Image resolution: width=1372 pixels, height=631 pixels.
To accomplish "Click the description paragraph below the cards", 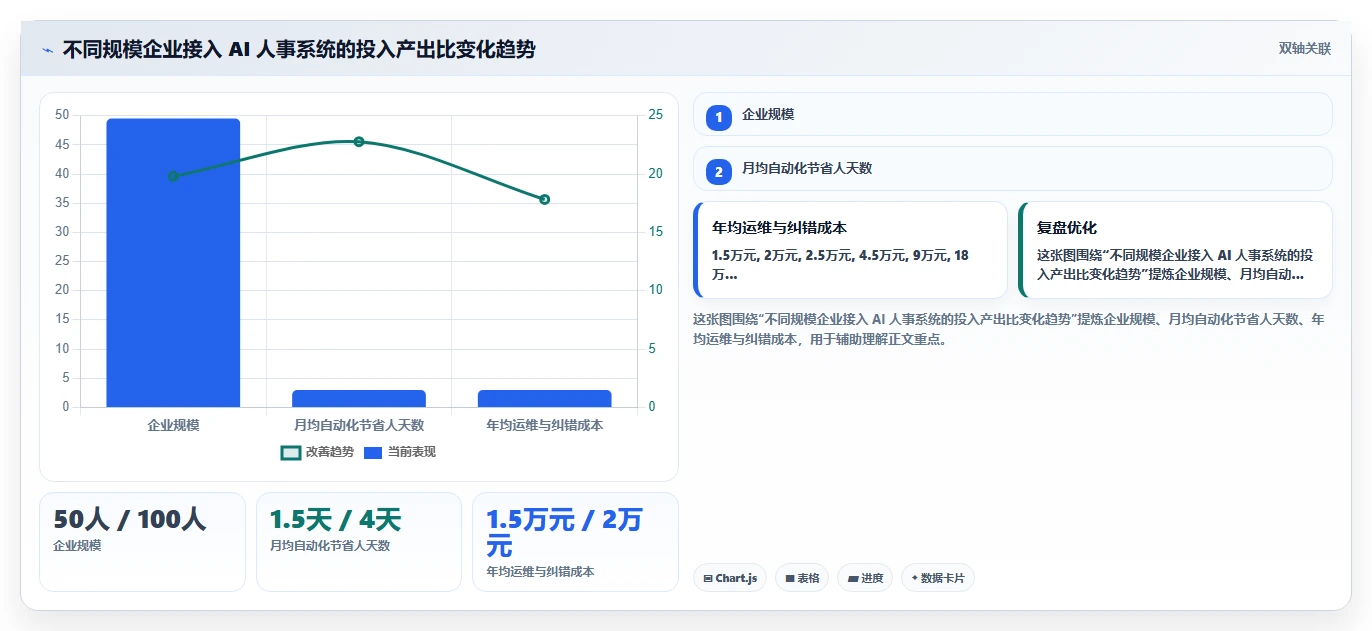I will point(1010,329).
